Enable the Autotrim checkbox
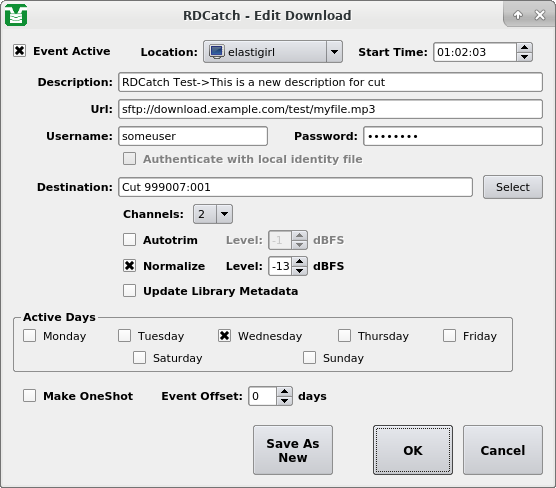This screenshot has height=488, width=556. pyautogui.click(x=129, y=239)
